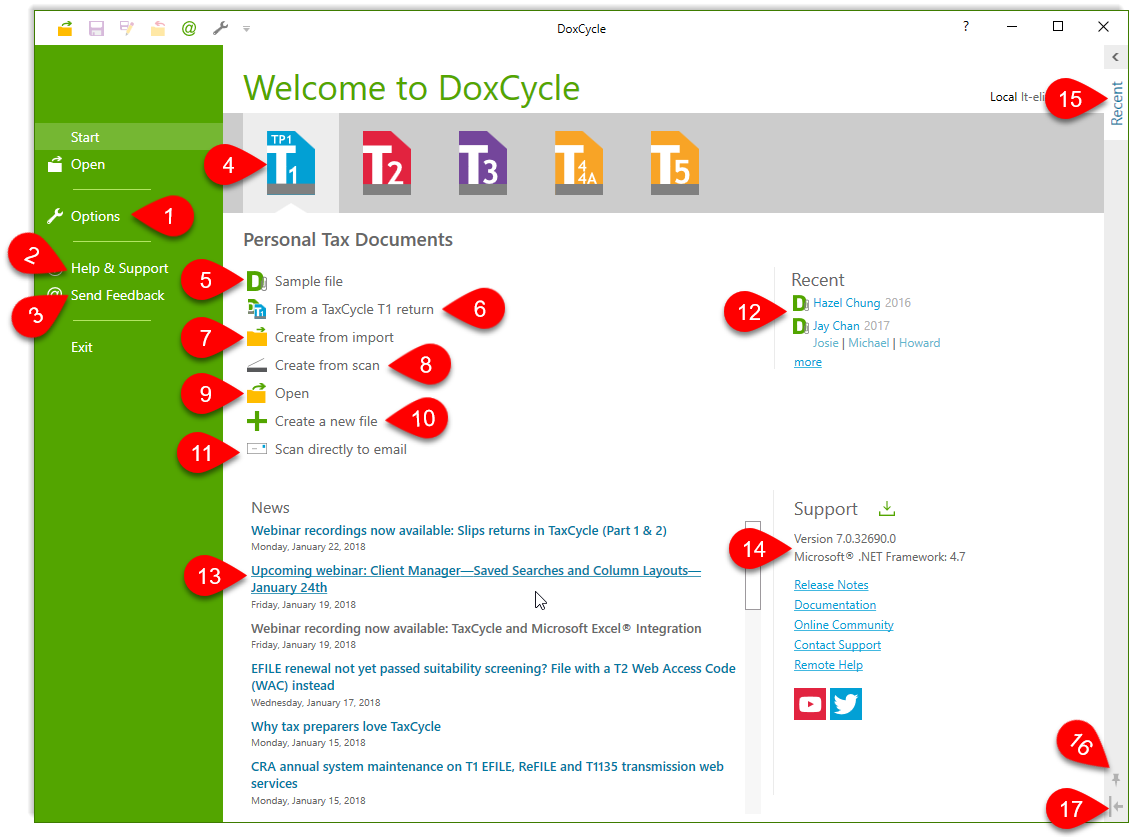Screen dimensions: 1129x837
Task: Select the red T2 module icon
Action: pyautogui.click(x=387, y=163)
